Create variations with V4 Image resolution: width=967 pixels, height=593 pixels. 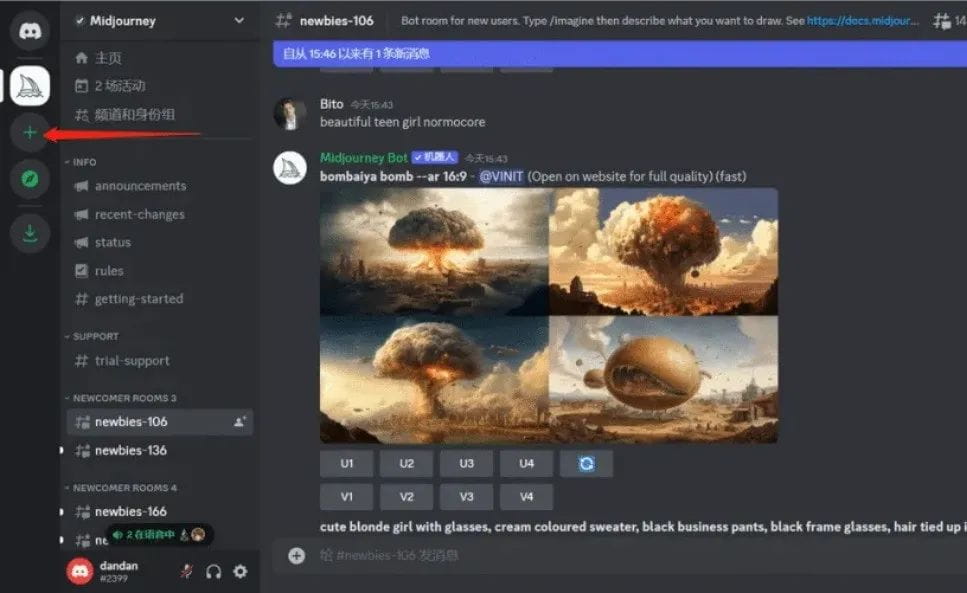pyautogui.click(x=526, y=497)
